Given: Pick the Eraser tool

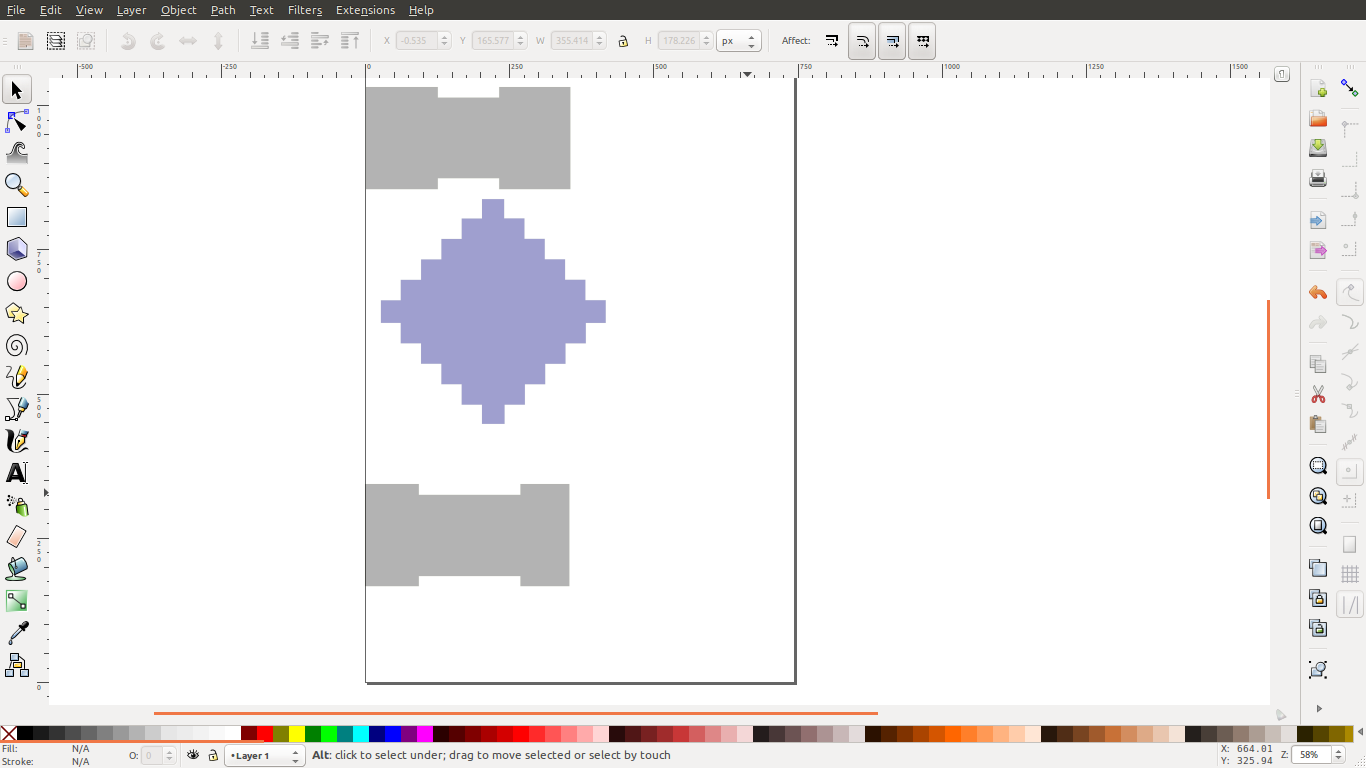Looking at the screenshot, I should (x=17, y=537).
